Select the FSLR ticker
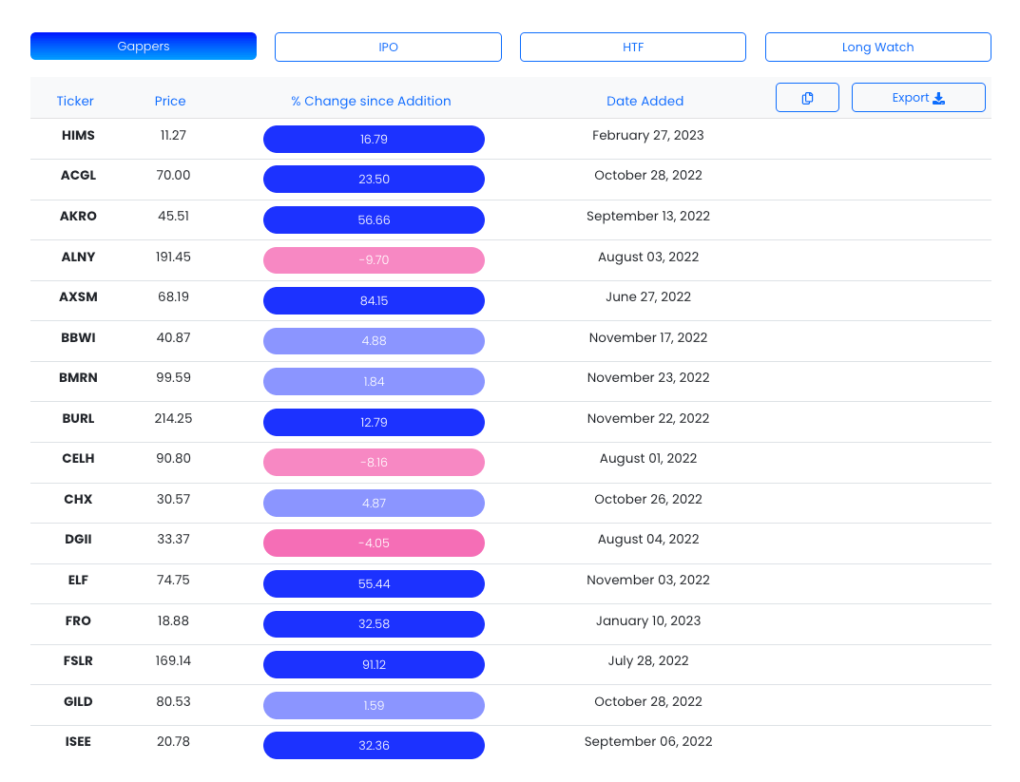Screen dimensions: 1020x782 click(x=78, y=660)
